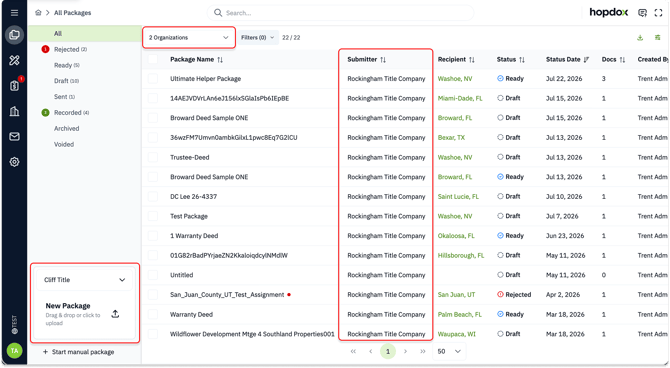Check the Untitled row checkbox
The width and height of the screenshot is (670, 368).
tap(153, 275)
